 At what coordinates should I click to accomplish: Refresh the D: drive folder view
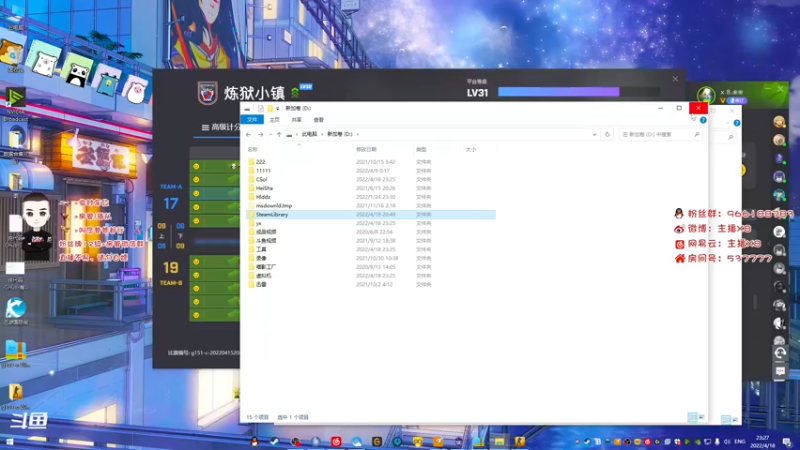coord(607,134)
